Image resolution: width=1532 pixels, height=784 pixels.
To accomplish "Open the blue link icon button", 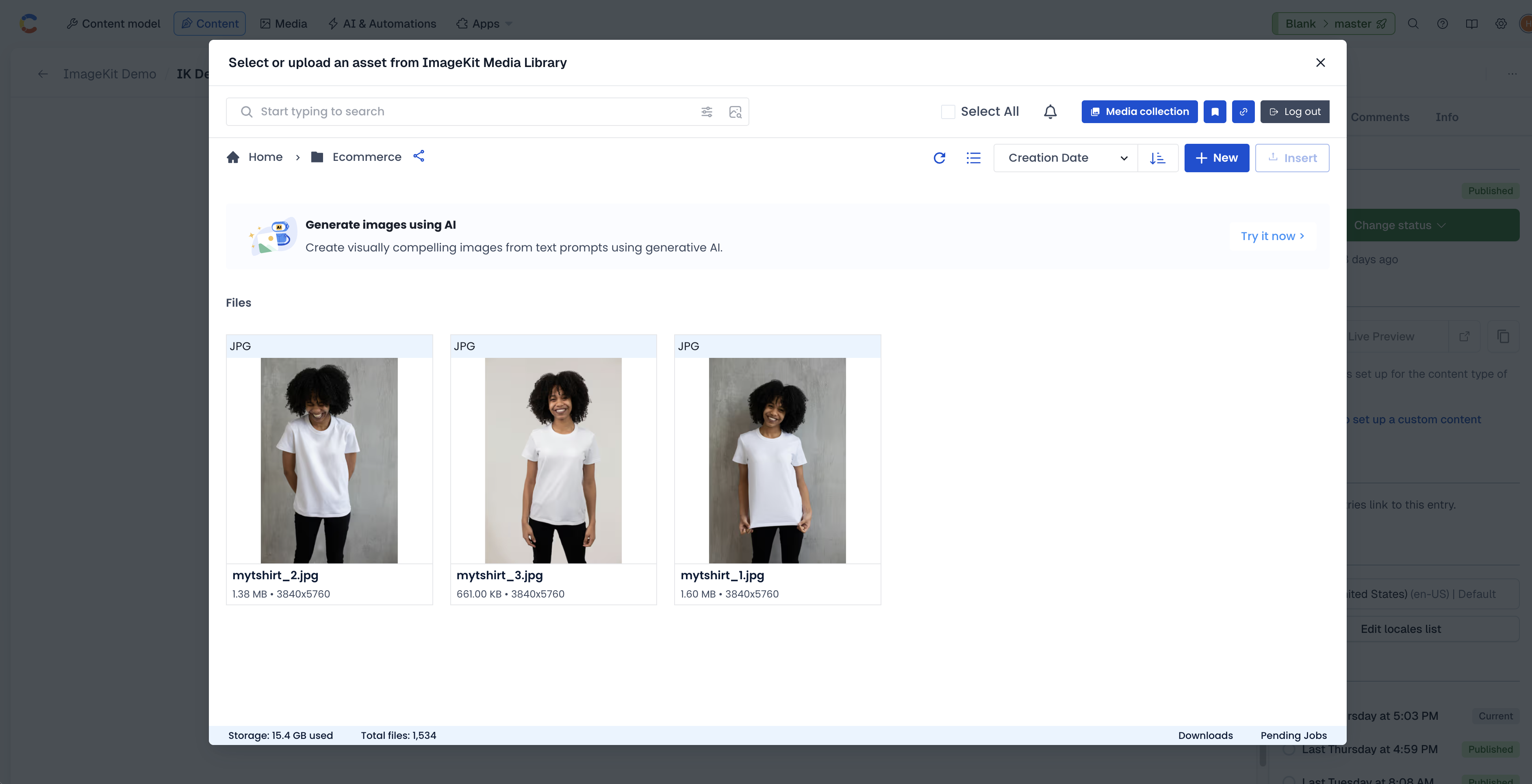I will click(1243, 112).
